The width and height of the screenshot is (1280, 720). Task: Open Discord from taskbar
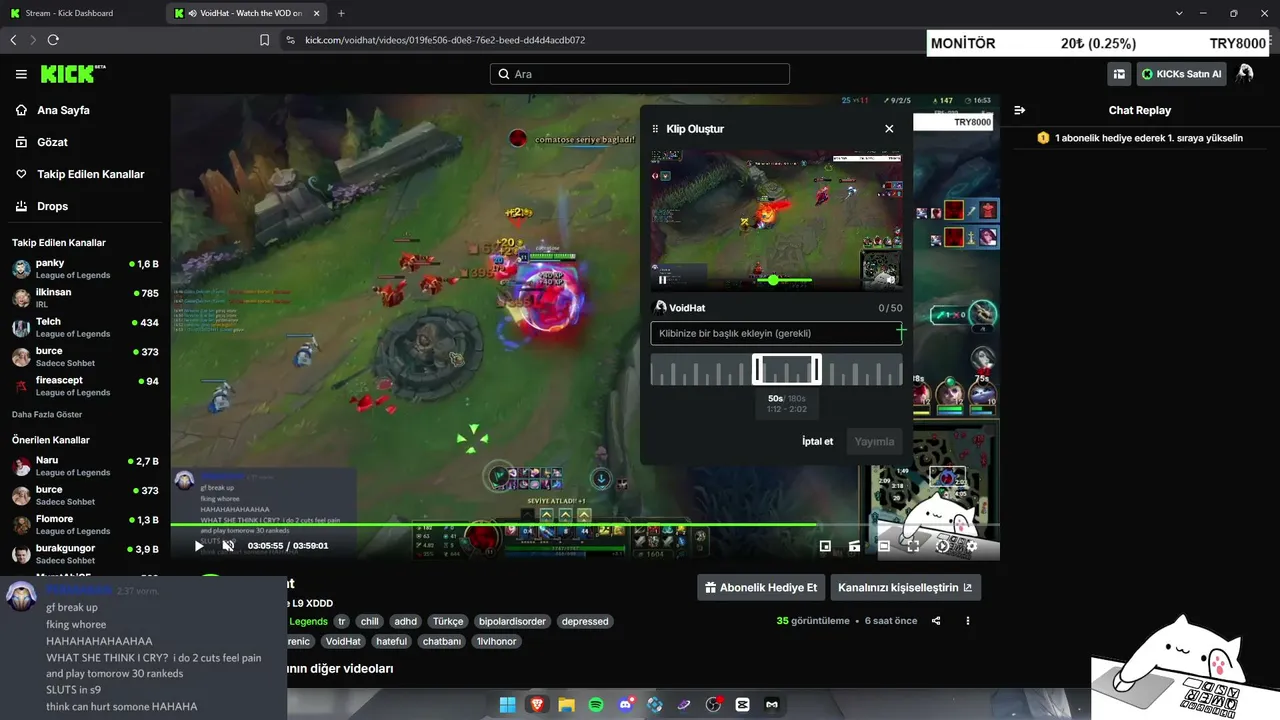625,704
